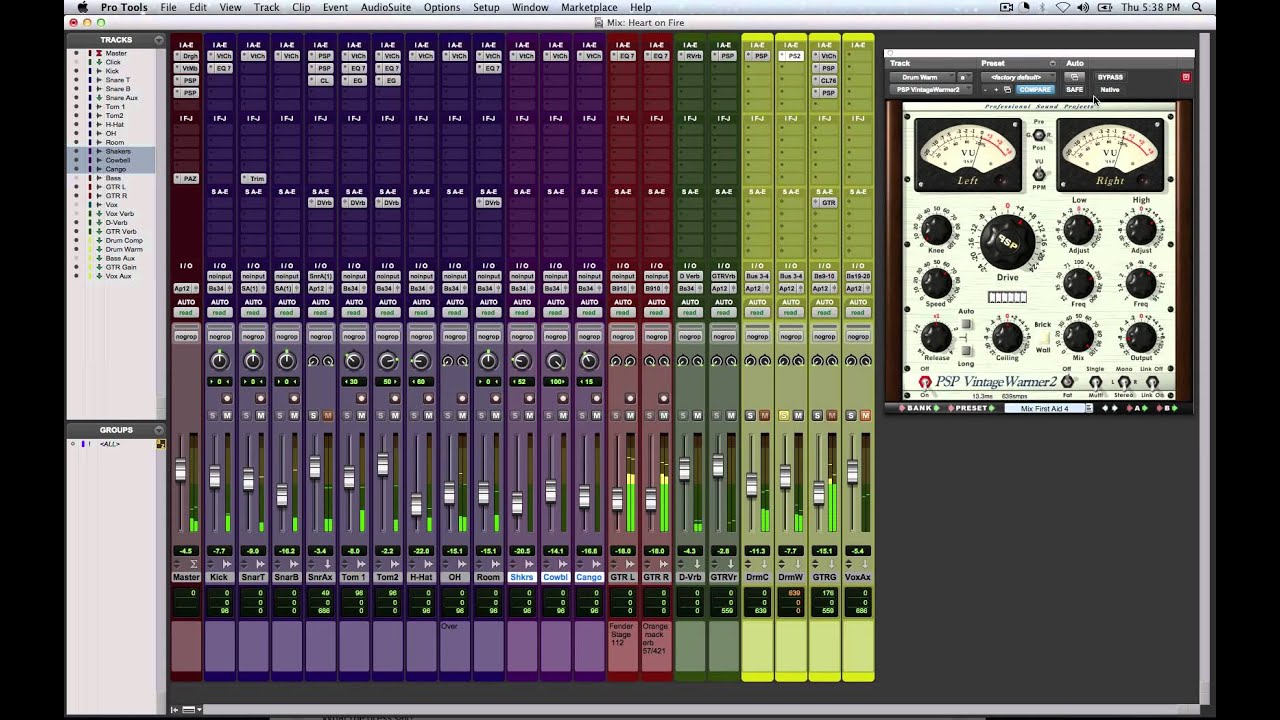Open the Trim insert on SnarT channel
Image resolution: width=1280 pixels, height=720 pixels.
pyautogui.click(x=254, y=179)
